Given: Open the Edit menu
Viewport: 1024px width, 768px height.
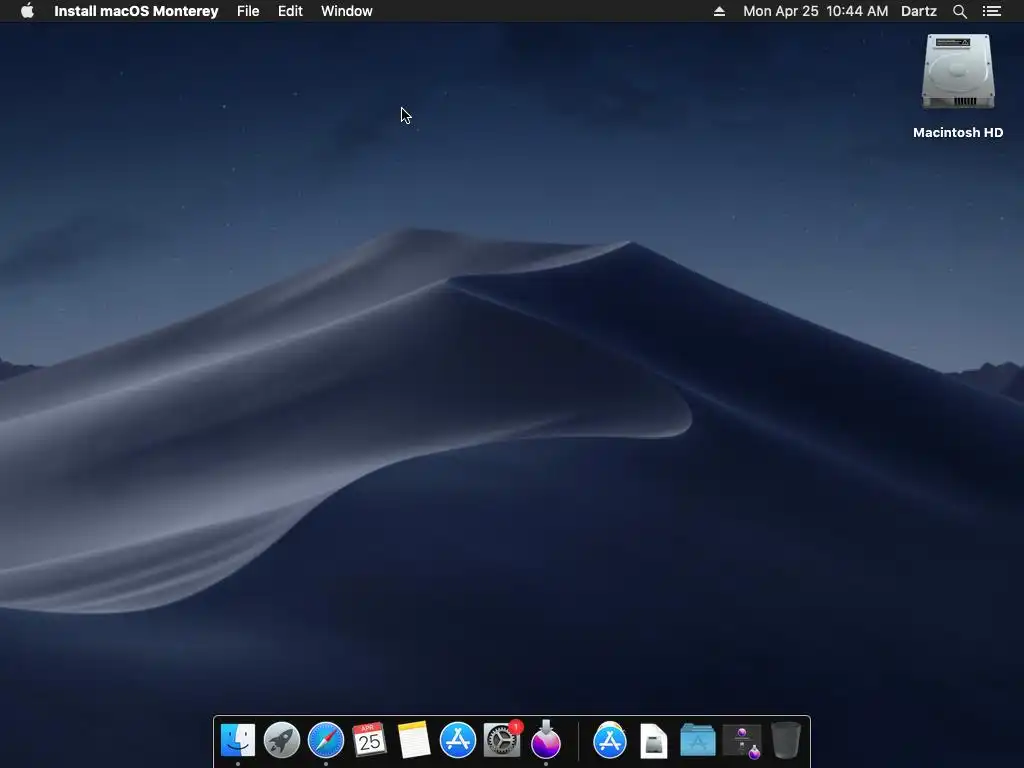Looking at the screenshot, I should pyautogui.click(x=290, y=11).
